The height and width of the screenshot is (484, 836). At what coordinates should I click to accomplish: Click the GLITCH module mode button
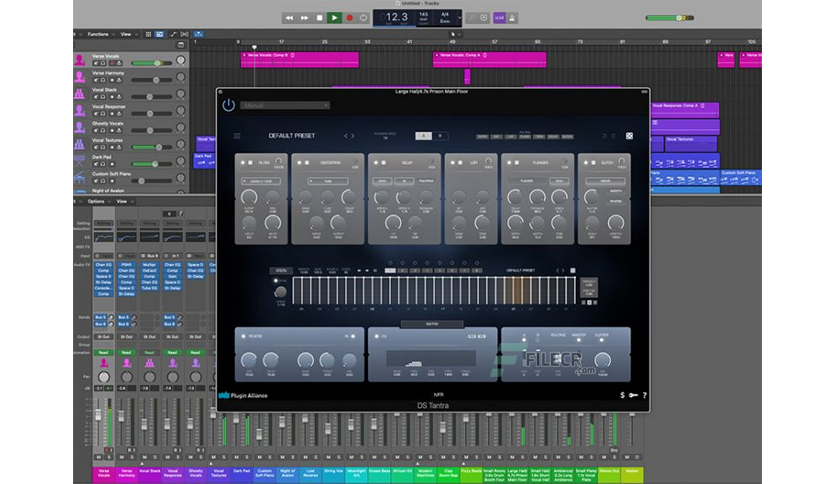point(605,181)
